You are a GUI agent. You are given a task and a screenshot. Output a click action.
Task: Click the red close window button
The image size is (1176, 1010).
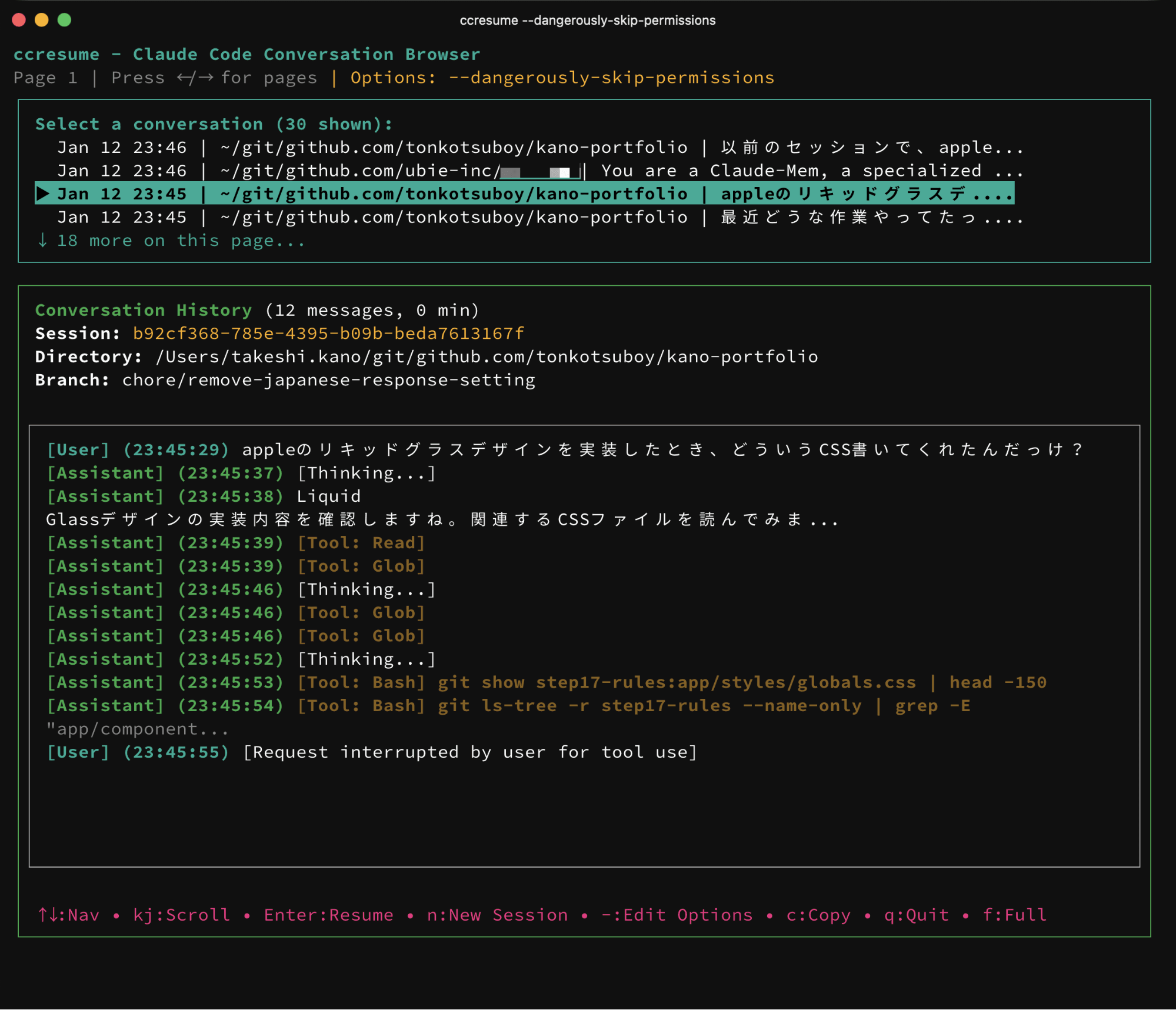click(19, 20)
